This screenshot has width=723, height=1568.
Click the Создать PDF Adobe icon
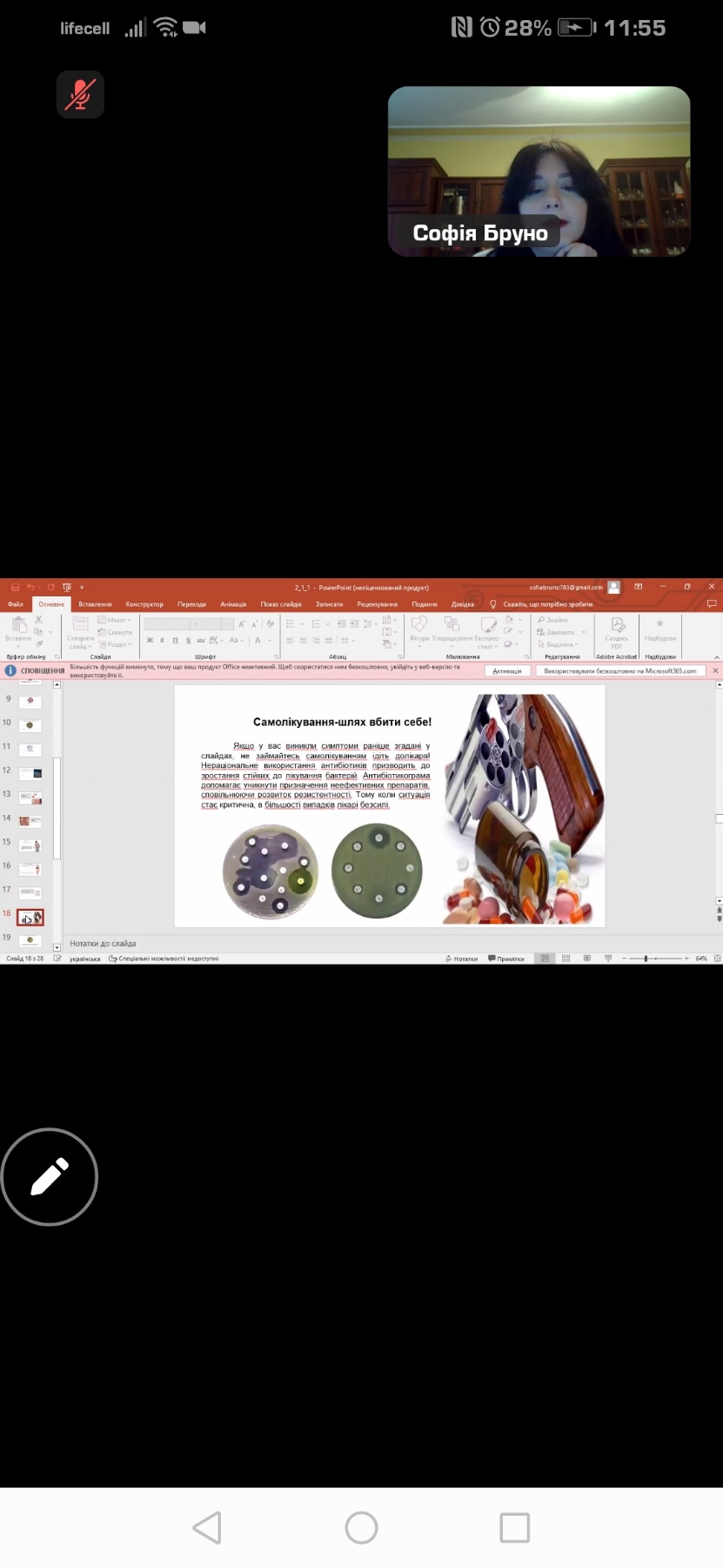(617, 627)
